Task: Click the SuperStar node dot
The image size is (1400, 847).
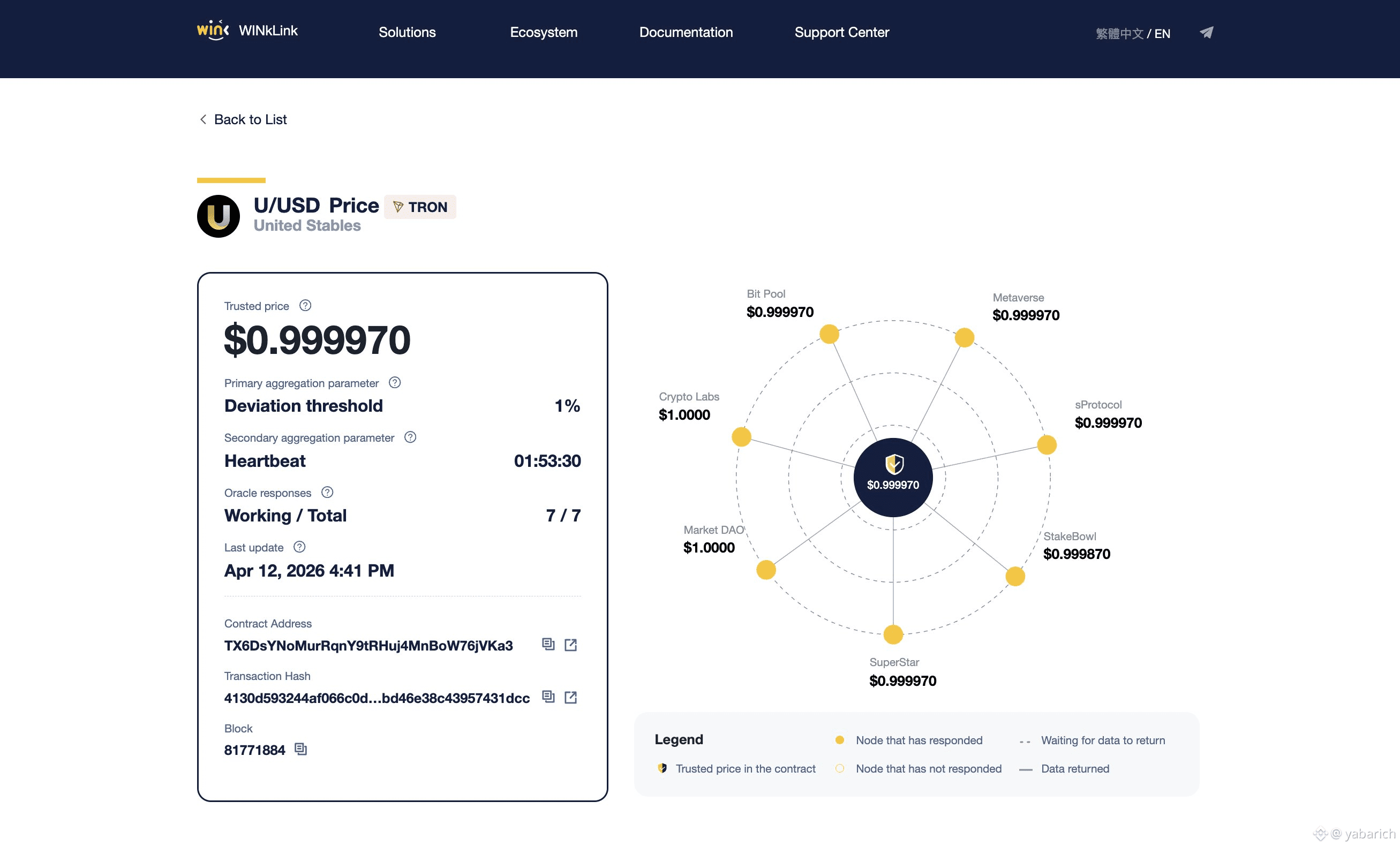Action: [x=893, y=634]
